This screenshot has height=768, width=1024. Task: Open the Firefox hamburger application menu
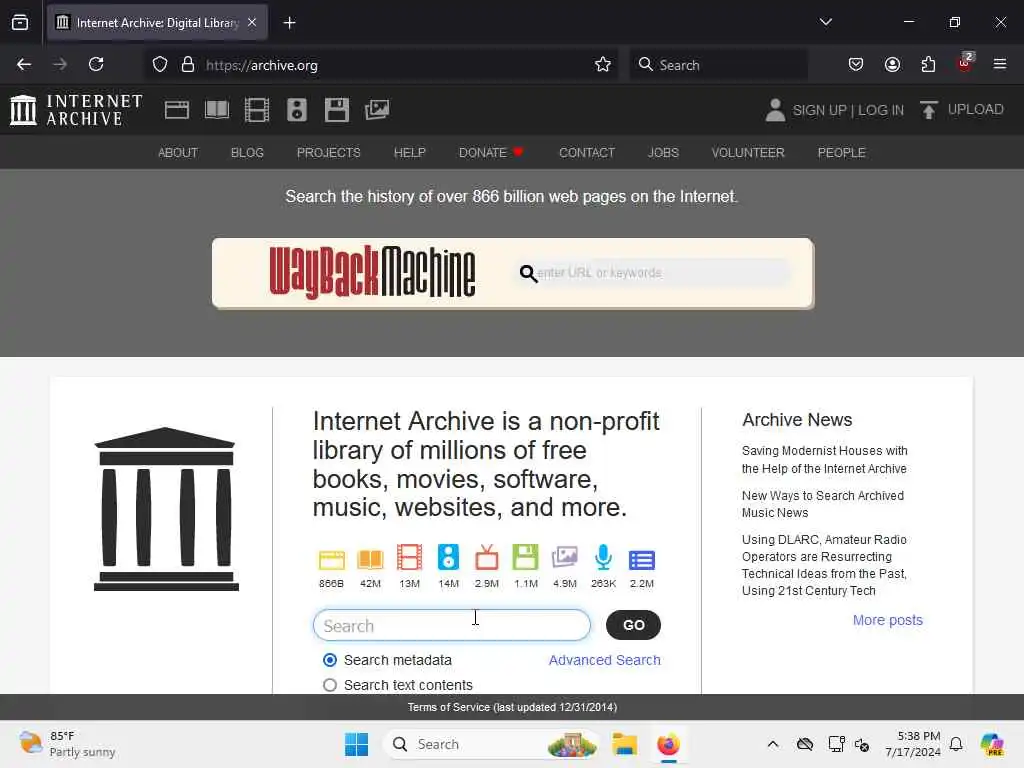1000,64
